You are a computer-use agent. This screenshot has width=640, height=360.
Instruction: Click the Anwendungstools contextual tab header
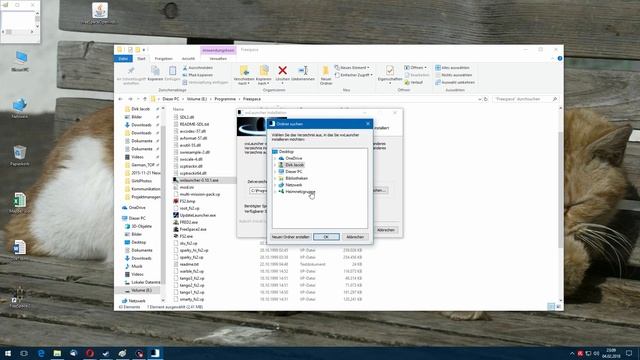click(218, 50)
